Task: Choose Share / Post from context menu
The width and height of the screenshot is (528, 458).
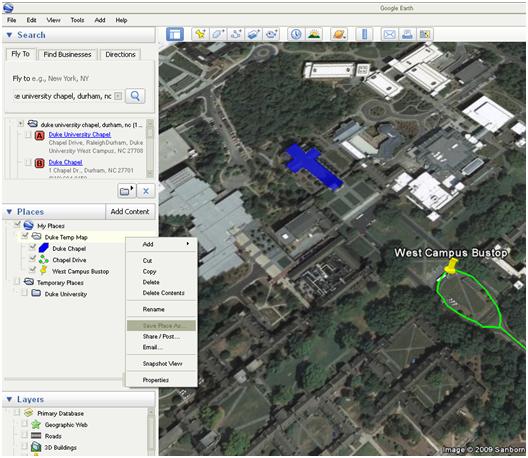Action: [x=161, y=336]
